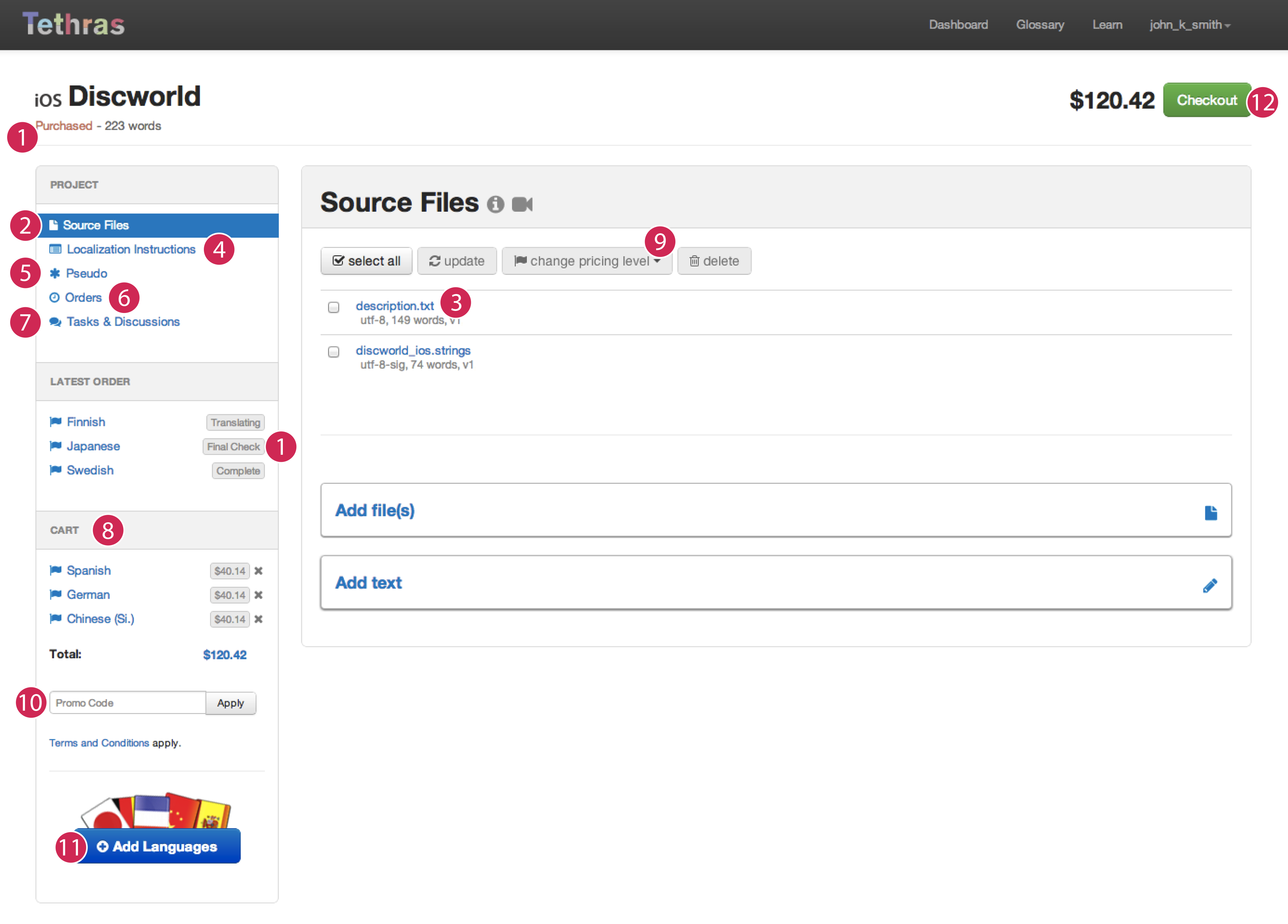1288x924 pixels.
Task: Click the Purchased status text under Discworld
Action: [x=64, y=126]
